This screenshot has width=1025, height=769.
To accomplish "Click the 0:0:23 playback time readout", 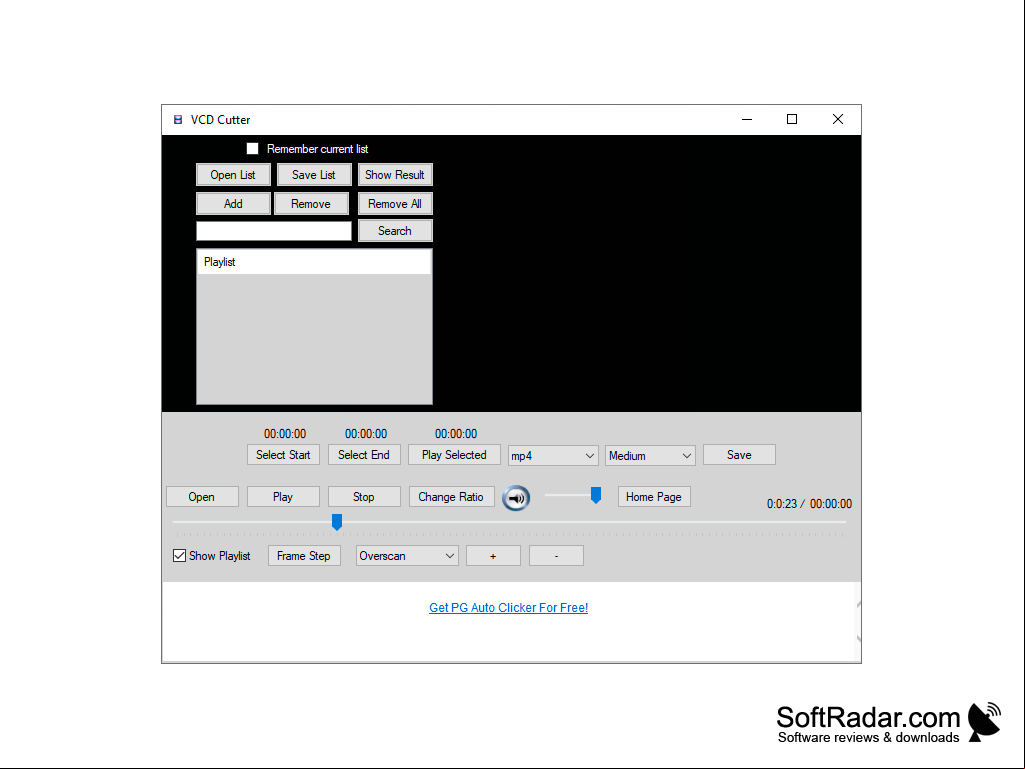I will (782, 504).
